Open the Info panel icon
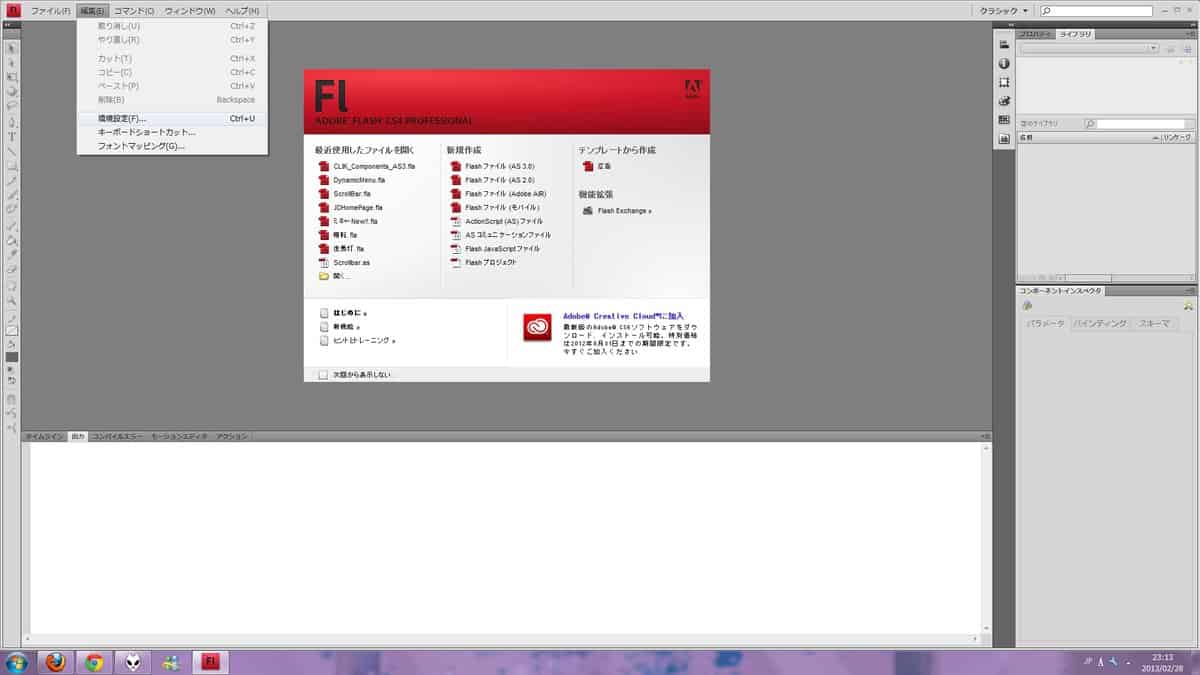 coord(1005,63)
